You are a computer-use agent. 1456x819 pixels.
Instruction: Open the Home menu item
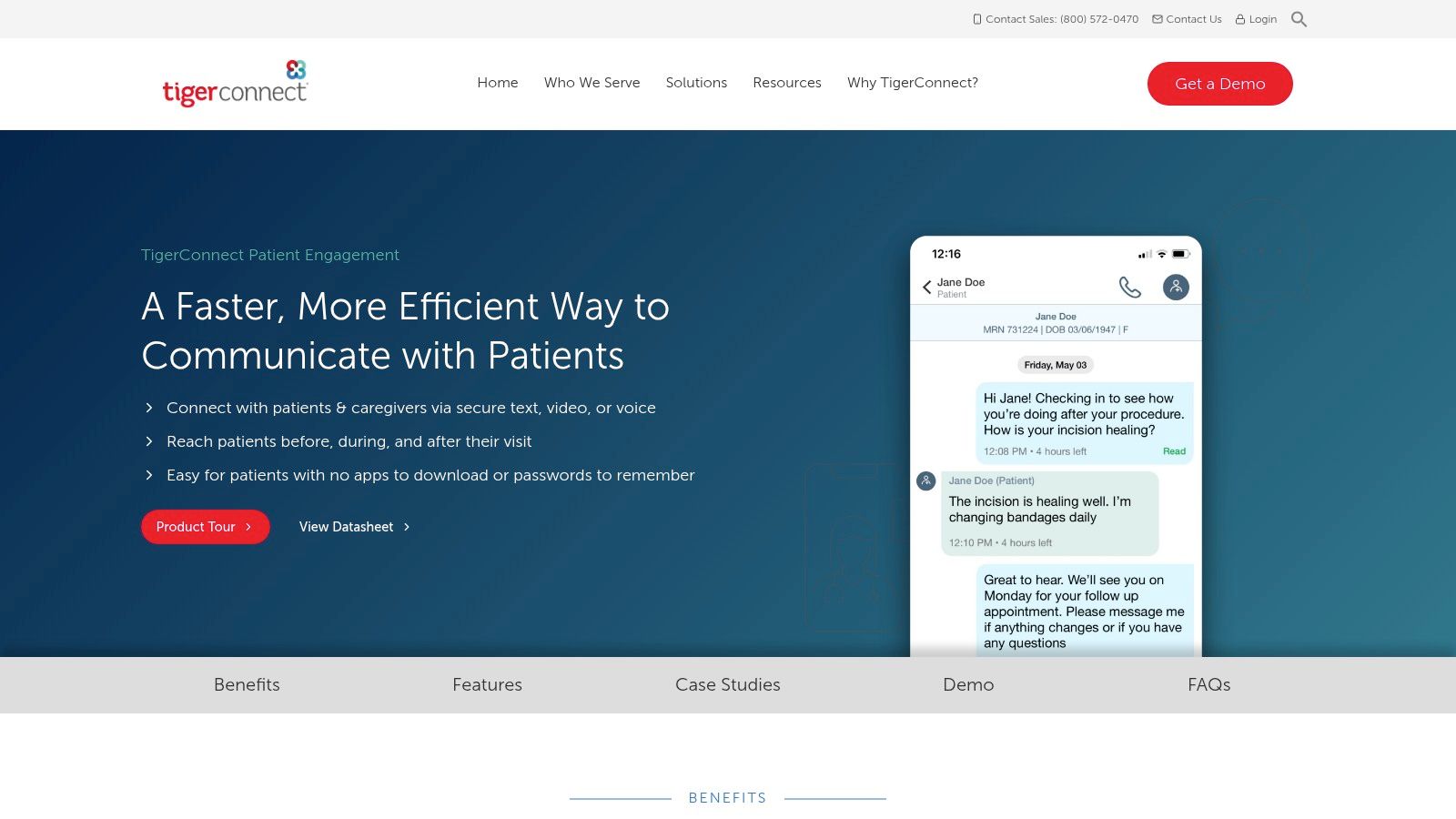click(x=498, y=83)
